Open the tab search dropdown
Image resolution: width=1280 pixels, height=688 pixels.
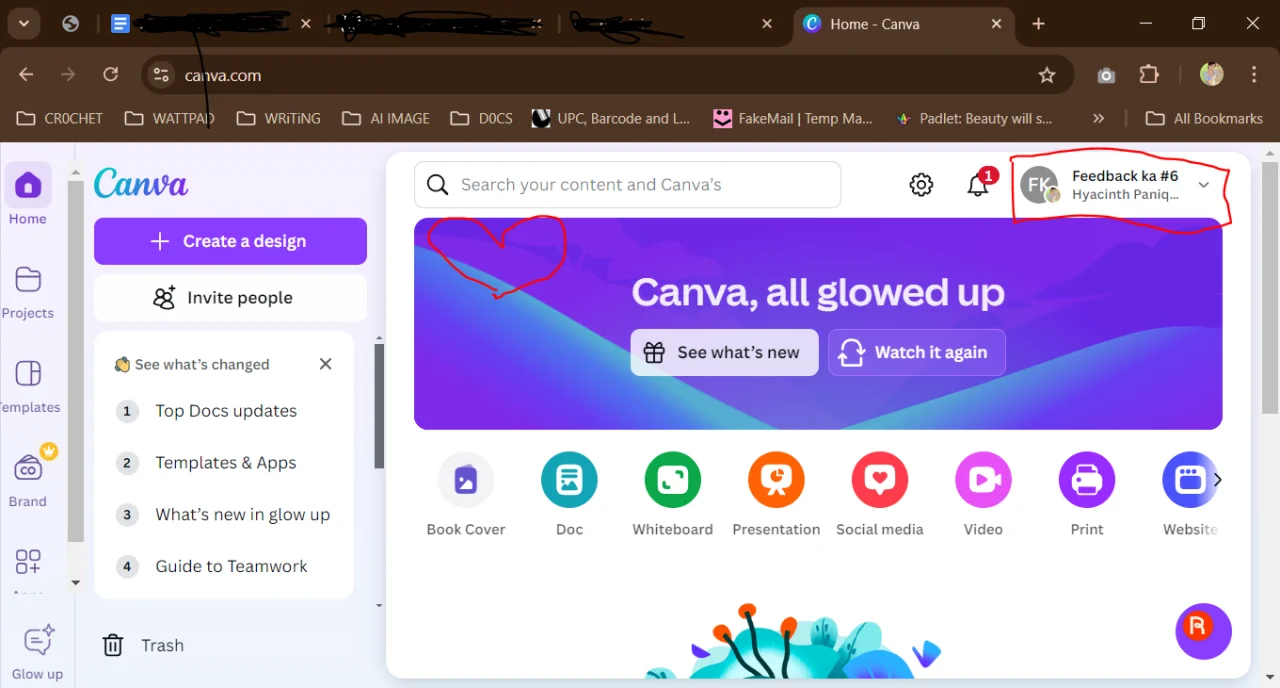(x=23, y=24)
